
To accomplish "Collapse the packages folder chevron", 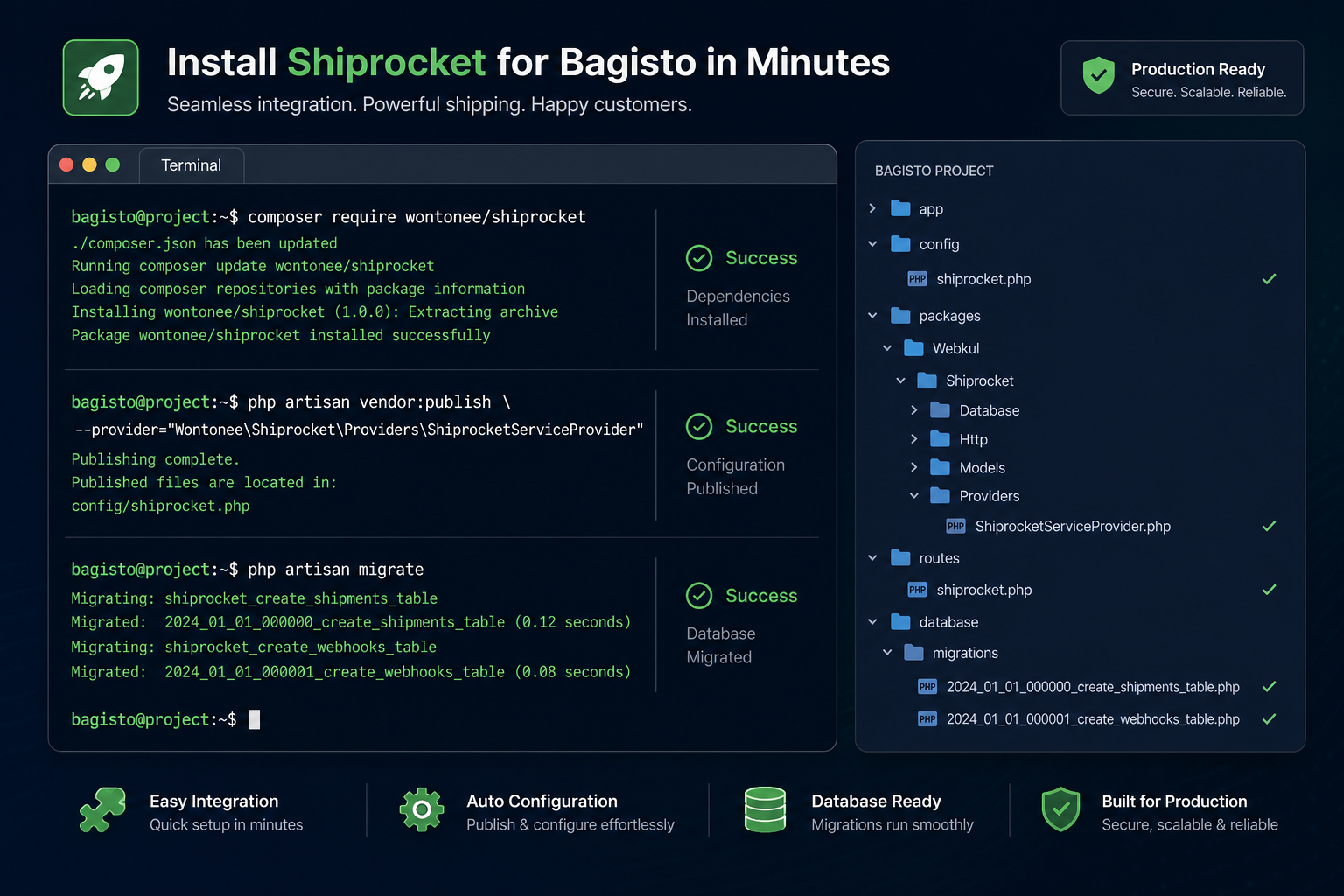I will (x=872, y=316).
